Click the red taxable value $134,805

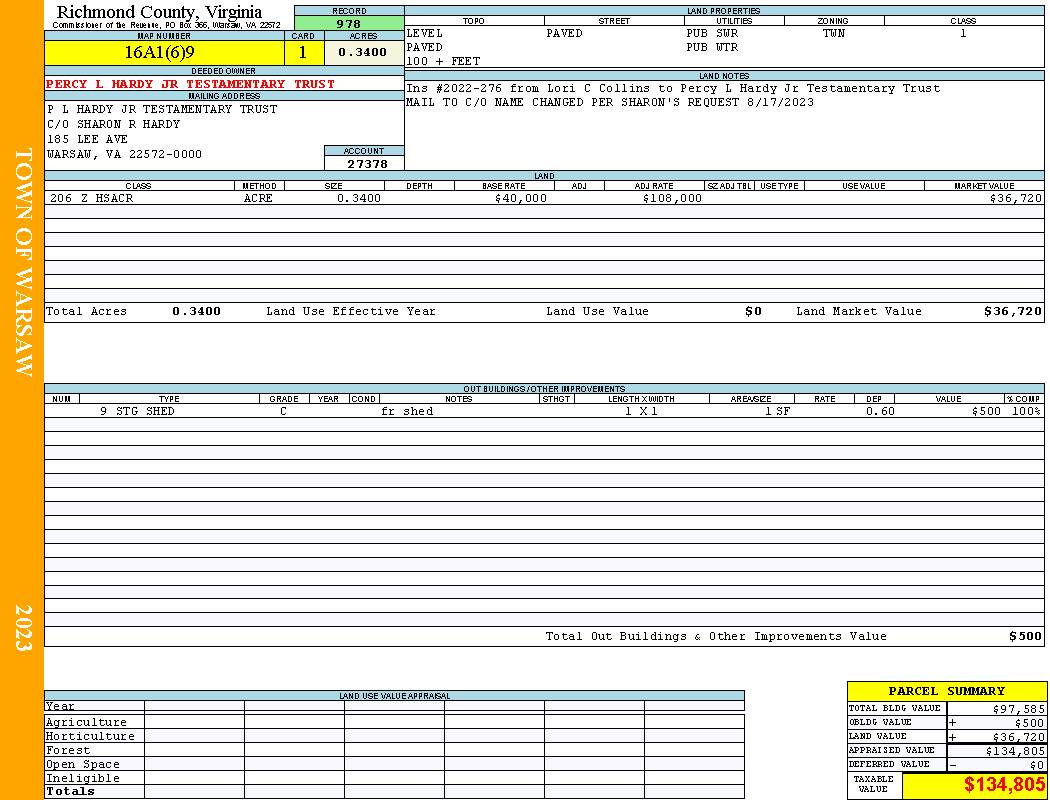point(1004,785)
